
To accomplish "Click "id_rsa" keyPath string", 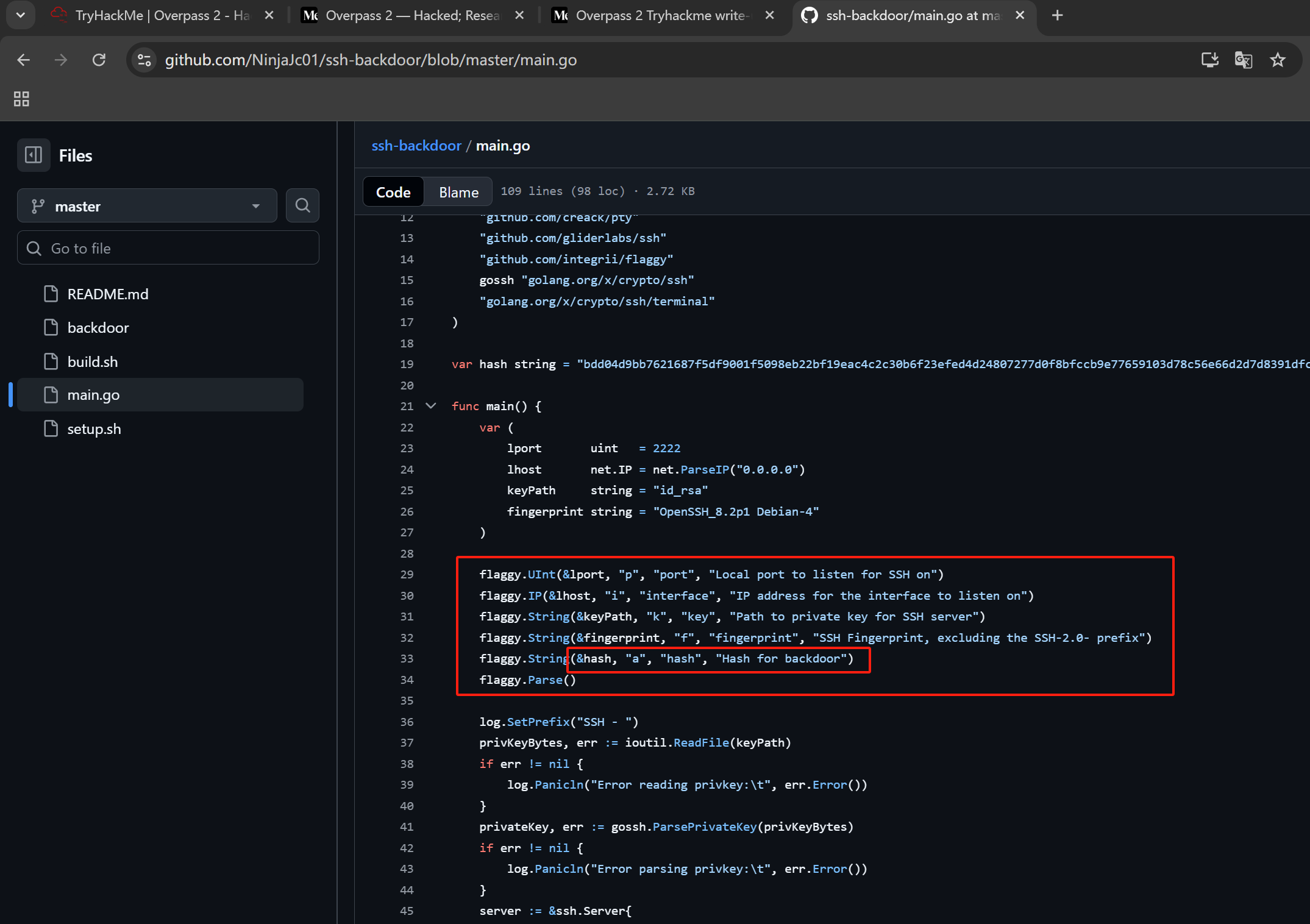I will point(680,490).
